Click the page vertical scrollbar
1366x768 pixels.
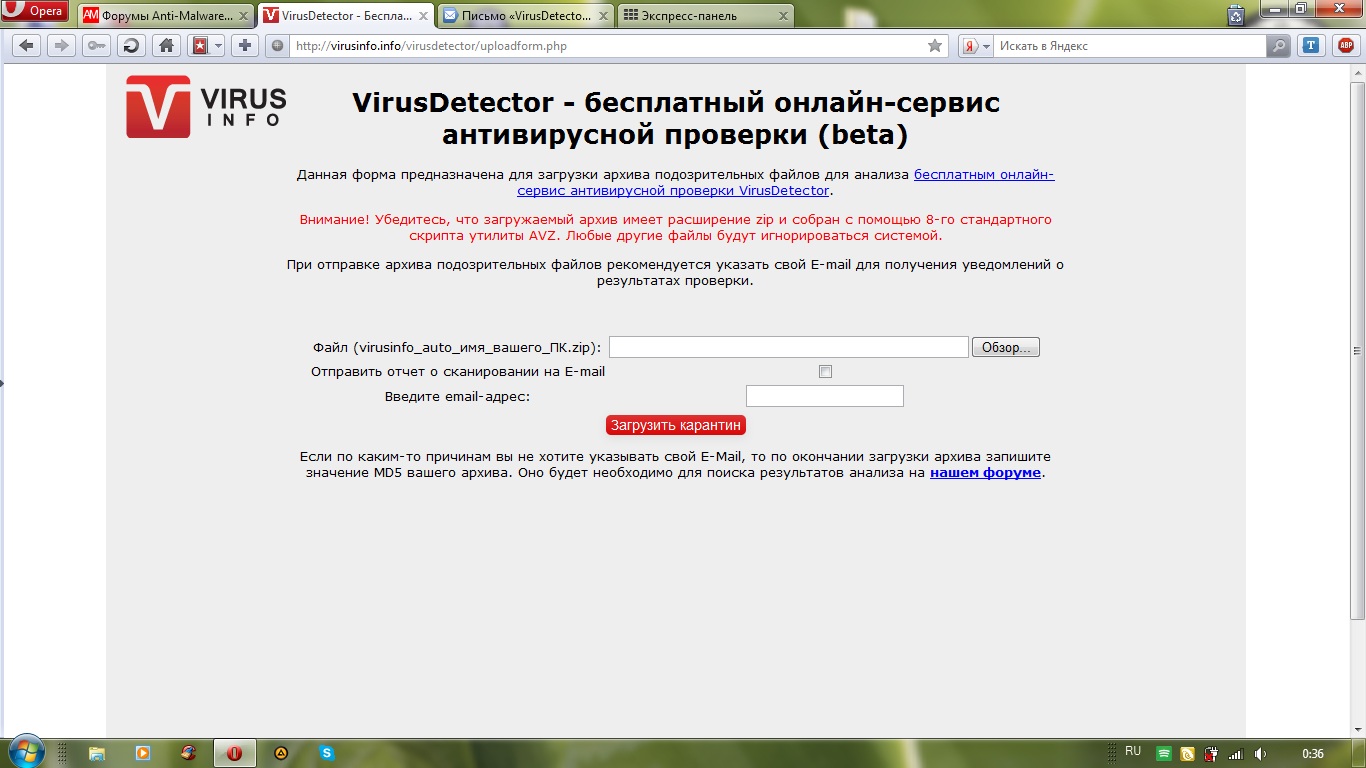[x=1357, y=350]
